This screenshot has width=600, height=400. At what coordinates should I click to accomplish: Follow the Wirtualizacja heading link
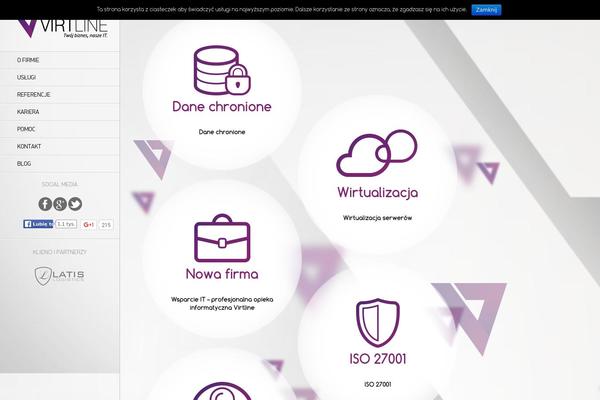coord(378,192)
